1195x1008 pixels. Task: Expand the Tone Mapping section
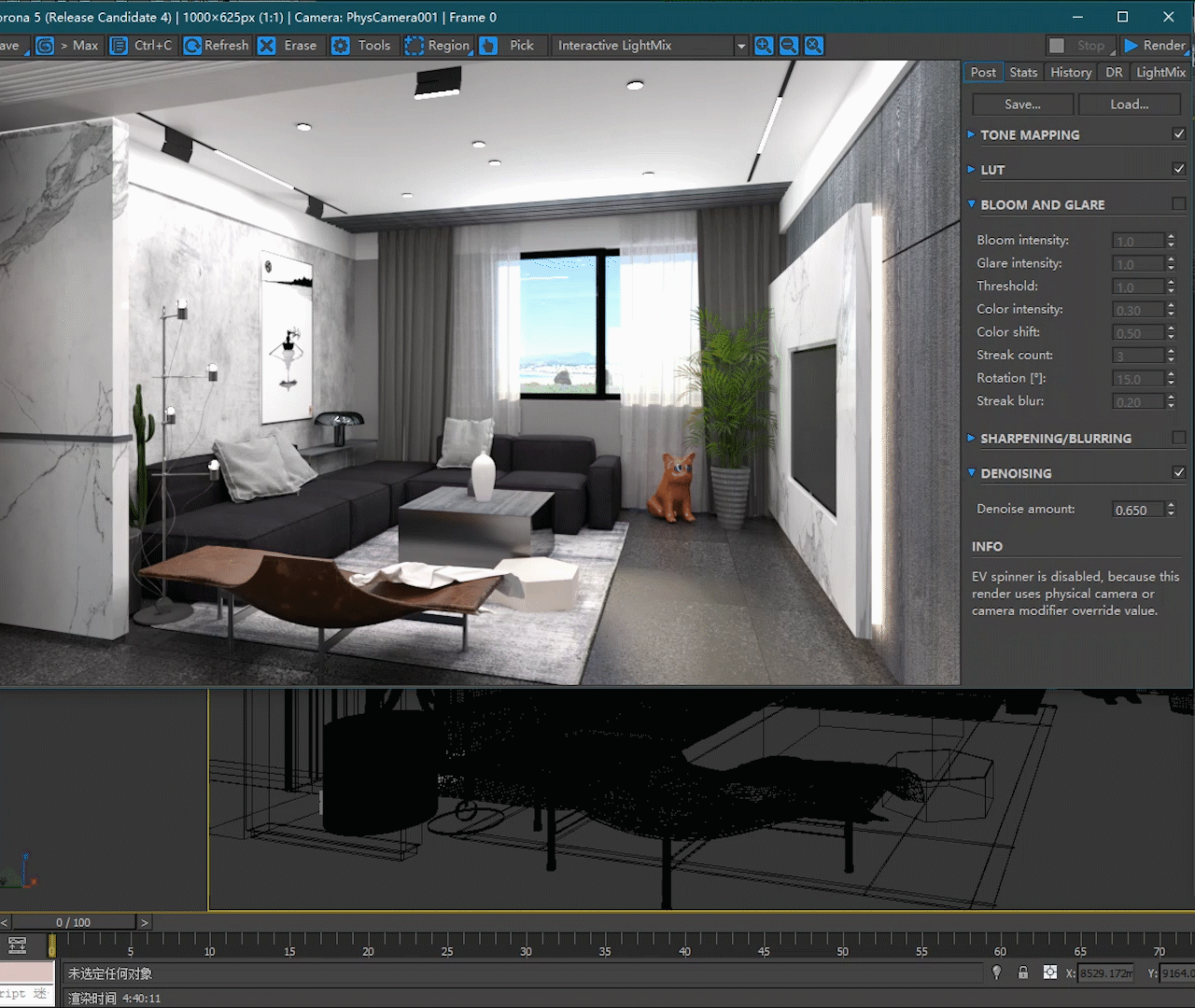[x=971, y=134]
